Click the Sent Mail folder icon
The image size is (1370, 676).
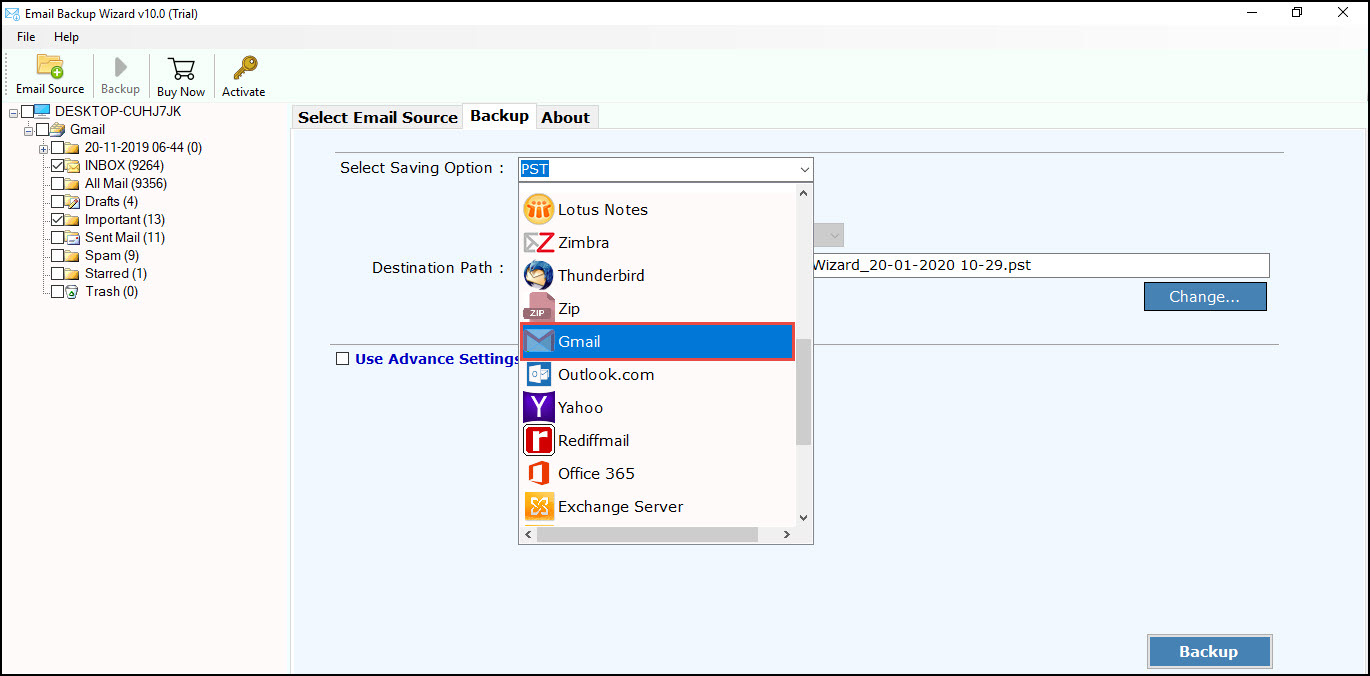click(x=73, y=237)
